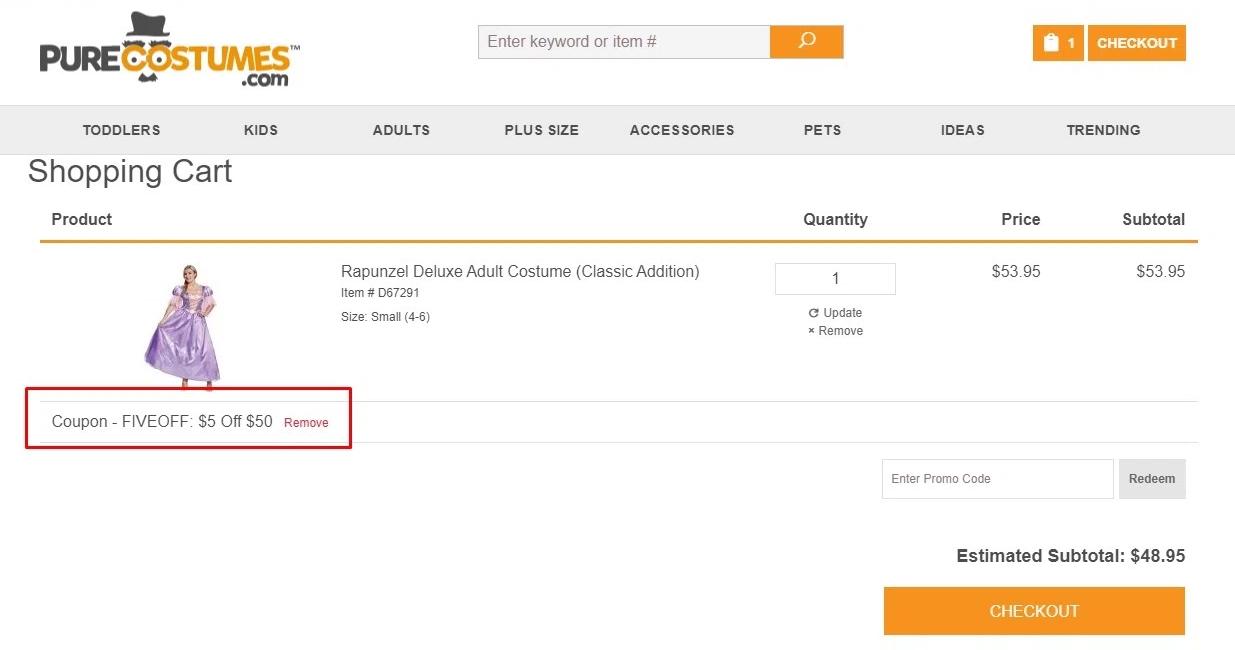Open the PETS menu
The height and width of the screenshot is (650, 1235).
822,130
